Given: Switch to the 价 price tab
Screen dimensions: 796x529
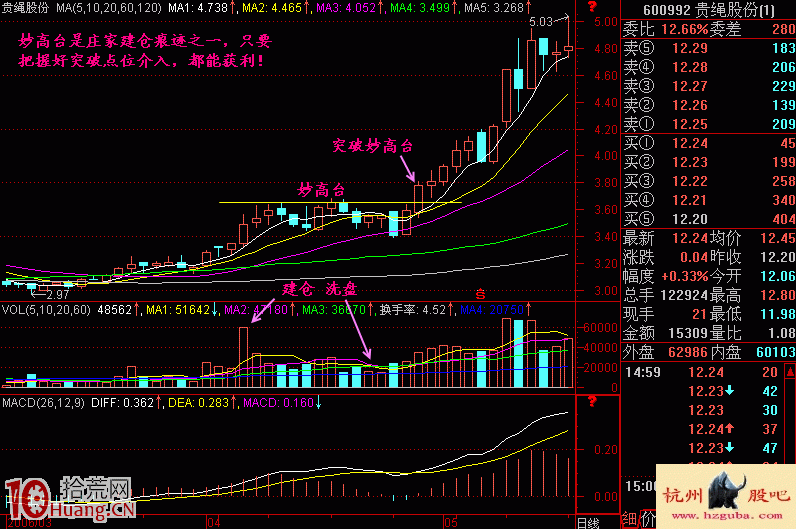Looking at the screenshot, I should click(x=648, y=519).
